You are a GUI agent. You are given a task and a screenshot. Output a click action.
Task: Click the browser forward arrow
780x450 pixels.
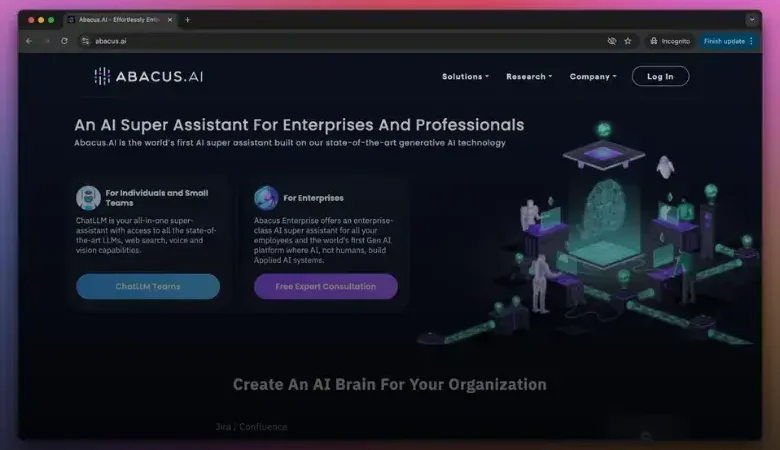point(46,41)
